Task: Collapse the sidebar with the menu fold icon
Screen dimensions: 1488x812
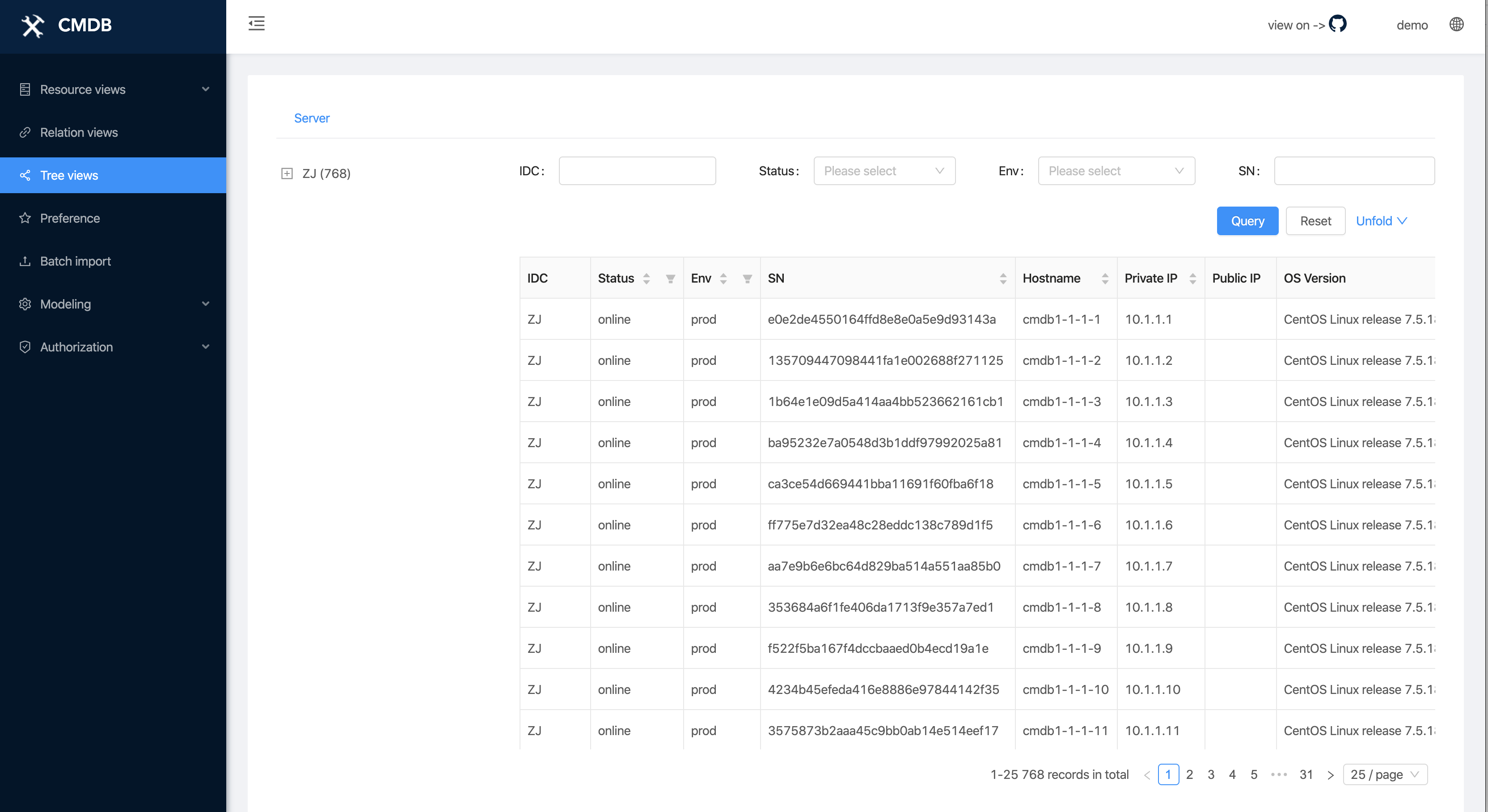Action: (257, 24)
